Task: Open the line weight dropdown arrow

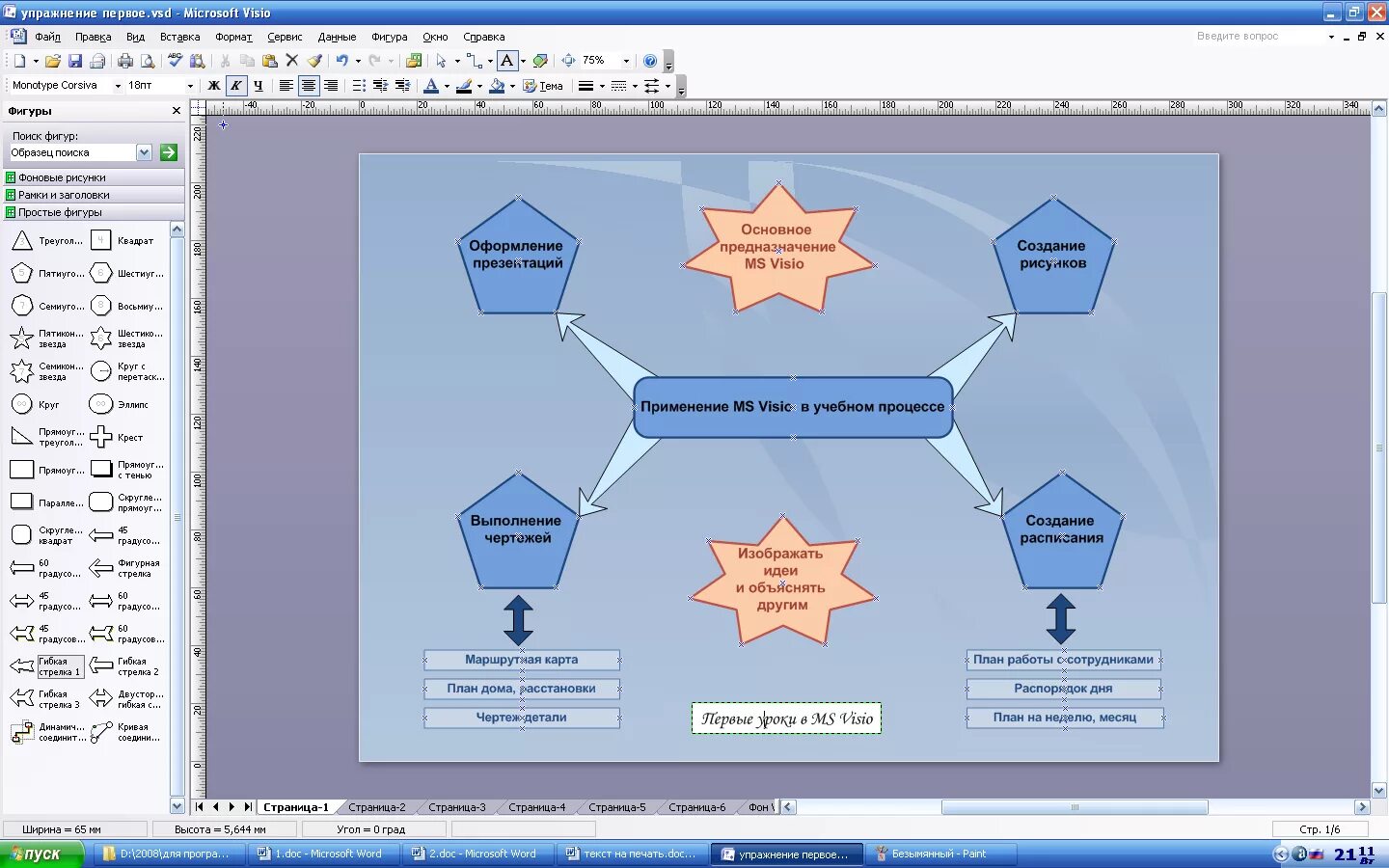Action: [x=602, y=86]
